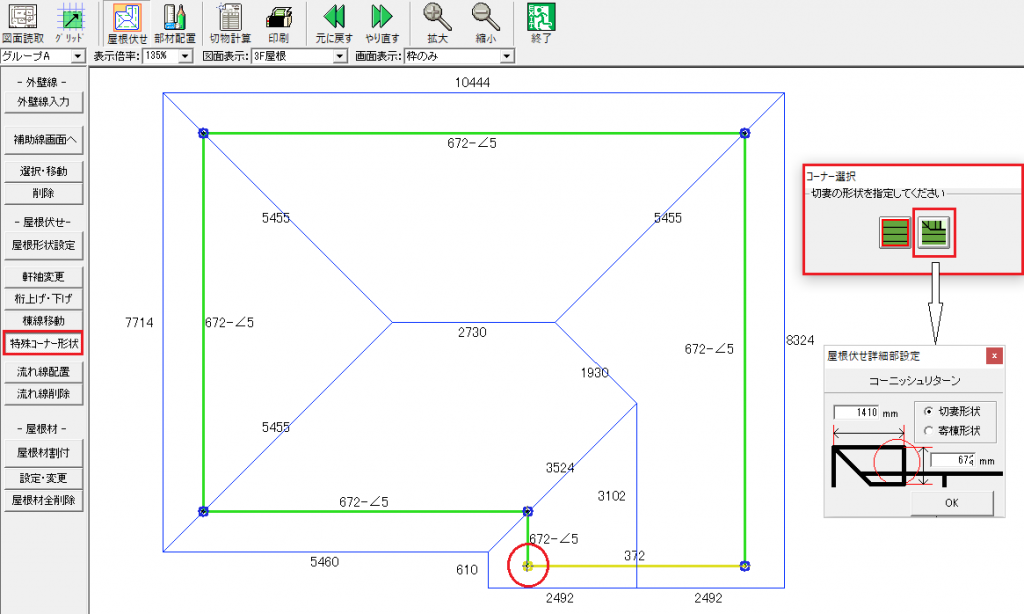Open the 切物計算 cut calculation
This screenshot has width=1024, height=614.
tap(230, 23)
